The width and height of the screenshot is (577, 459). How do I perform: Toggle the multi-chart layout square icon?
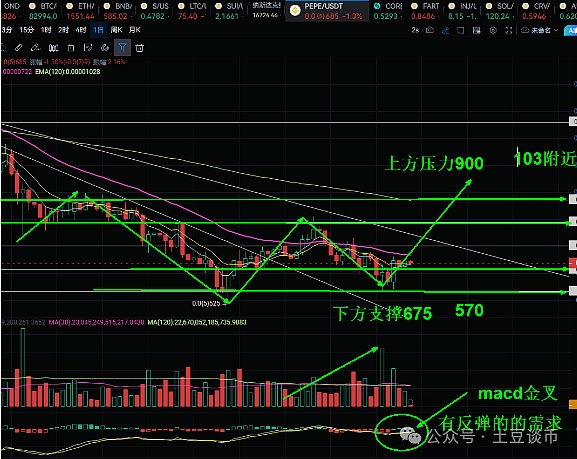[460, 30]
